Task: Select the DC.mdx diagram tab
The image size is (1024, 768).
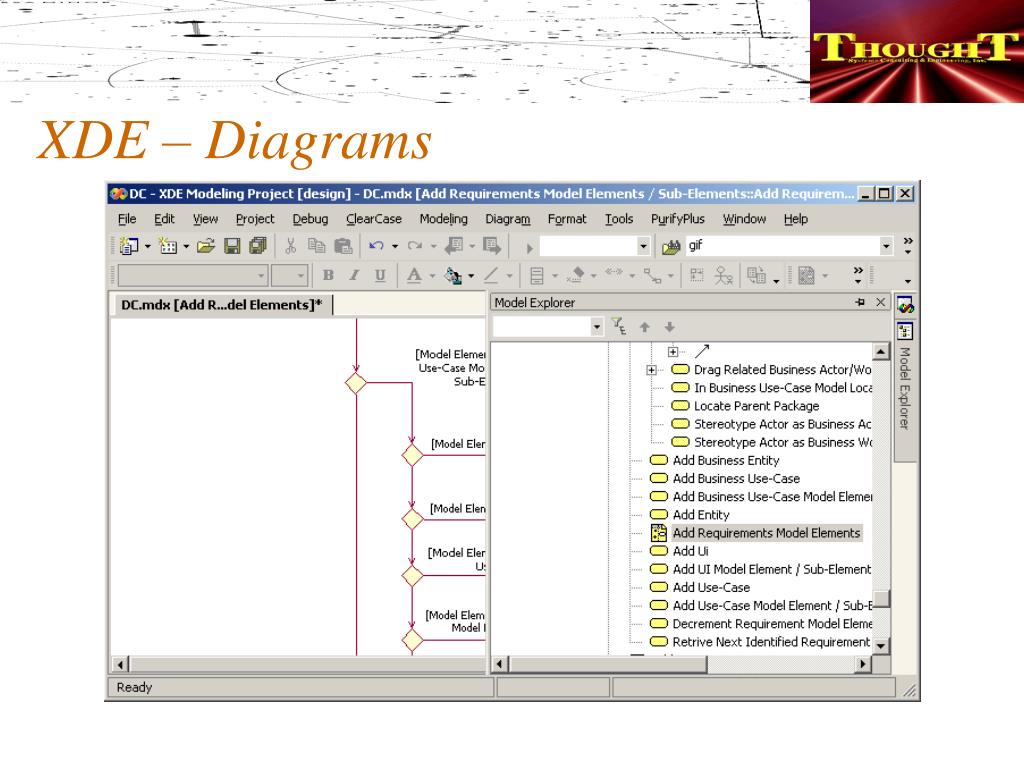Action: coord(222,305)
